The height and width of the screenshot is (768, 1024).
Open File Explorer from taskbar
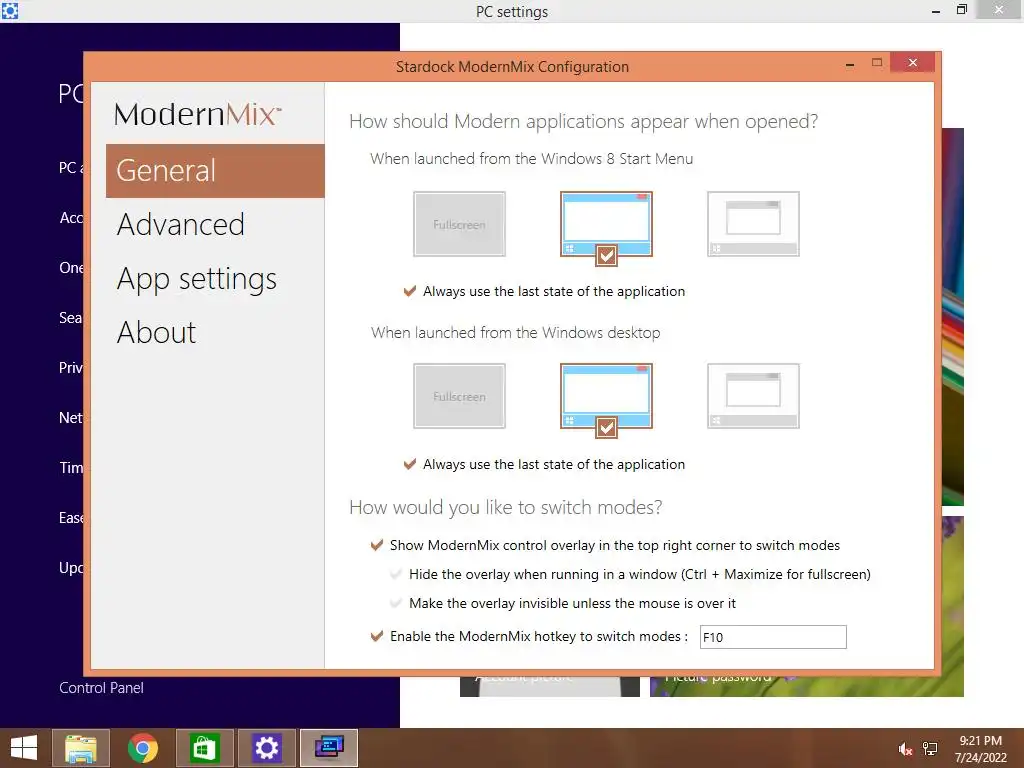(x=81, y=748)
